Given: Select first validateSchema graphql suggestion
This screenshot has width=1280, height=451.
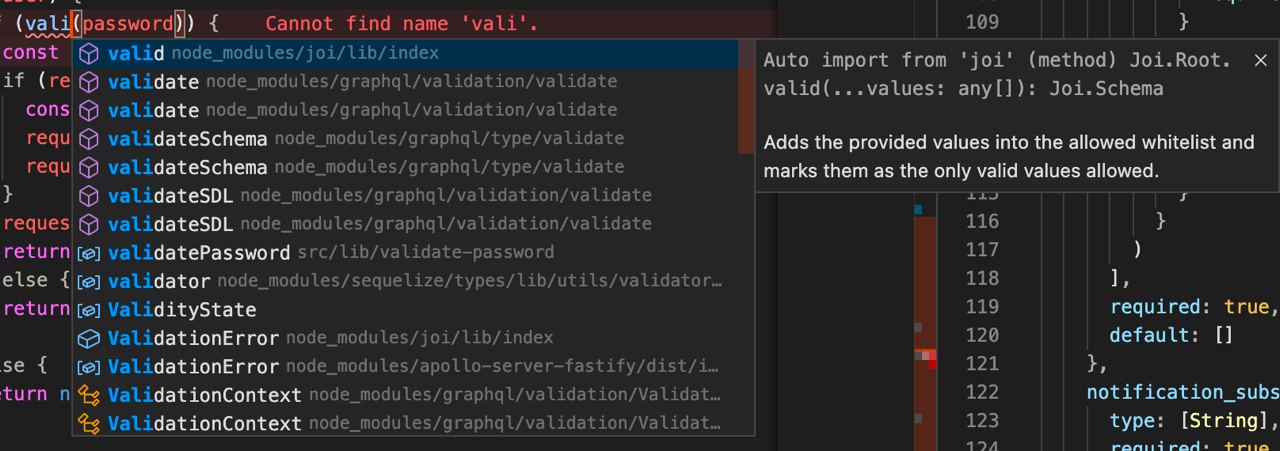Looking at the screenshot, I should [412, 138].
